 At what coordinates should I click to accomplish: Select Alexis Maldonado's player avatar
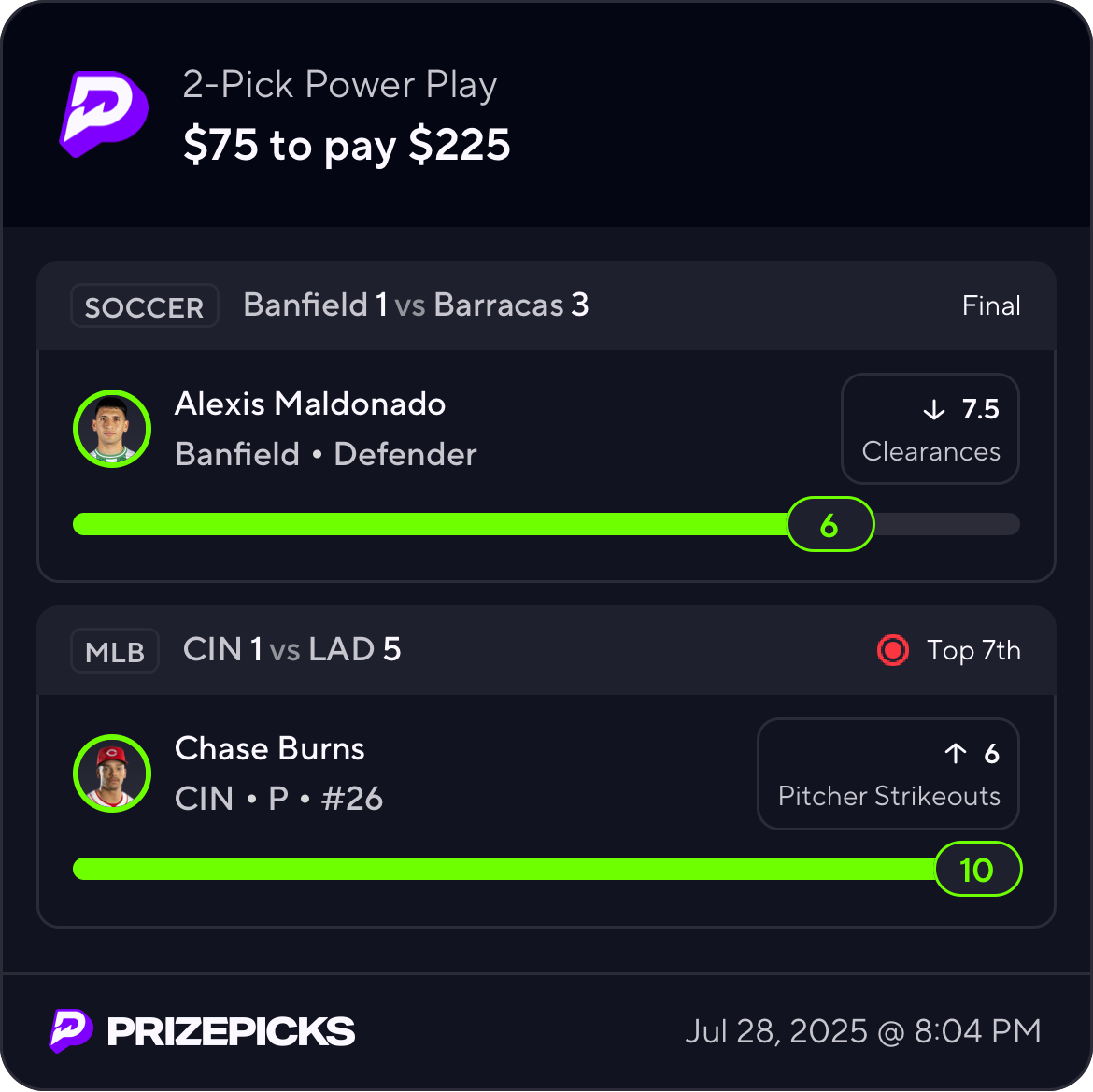click(x=112, y=429)
